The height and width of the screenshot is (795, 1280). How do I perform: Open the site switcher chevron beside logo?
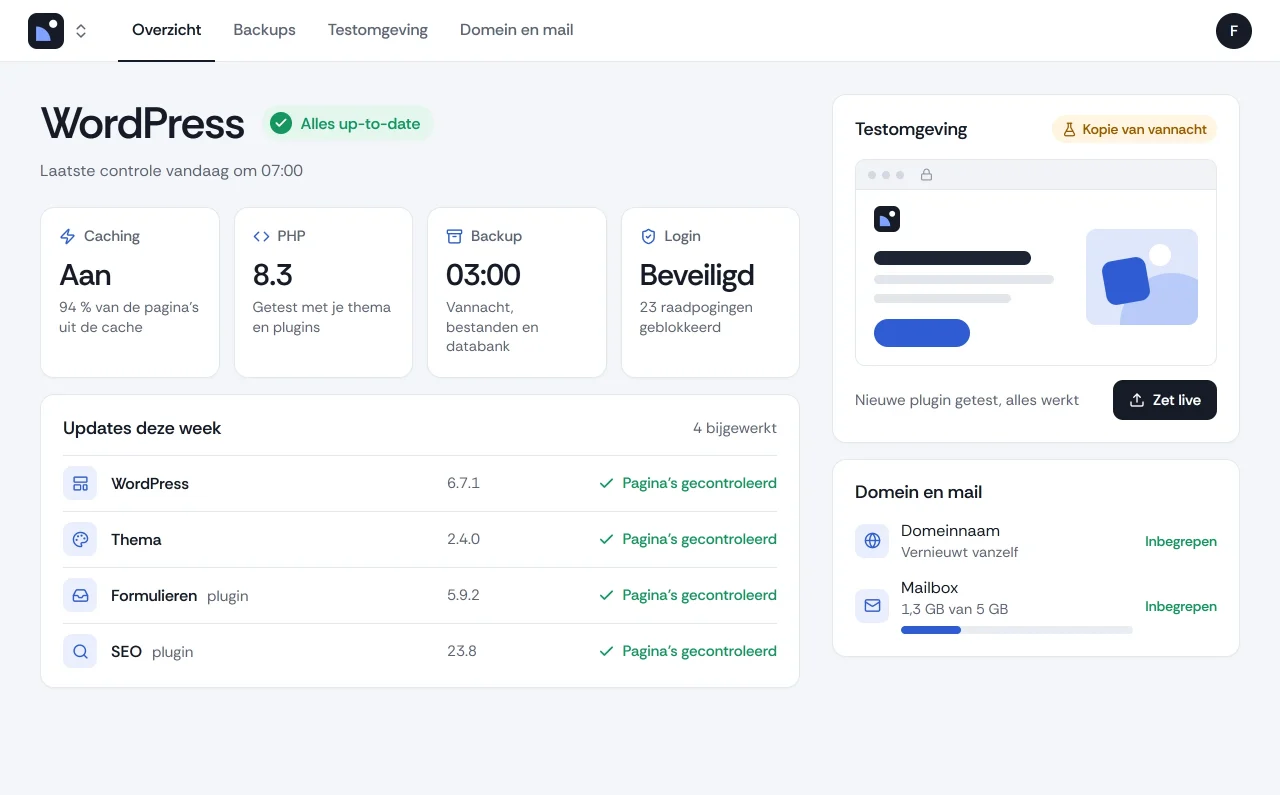click(81, 31)
